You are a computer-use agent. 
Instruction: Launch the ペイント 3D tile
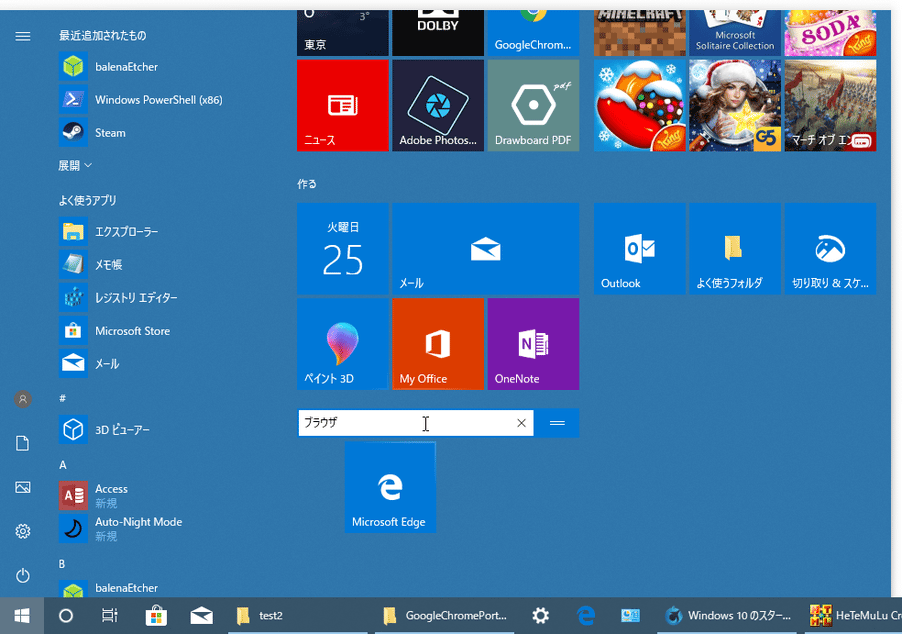click(x=343, y=344)
